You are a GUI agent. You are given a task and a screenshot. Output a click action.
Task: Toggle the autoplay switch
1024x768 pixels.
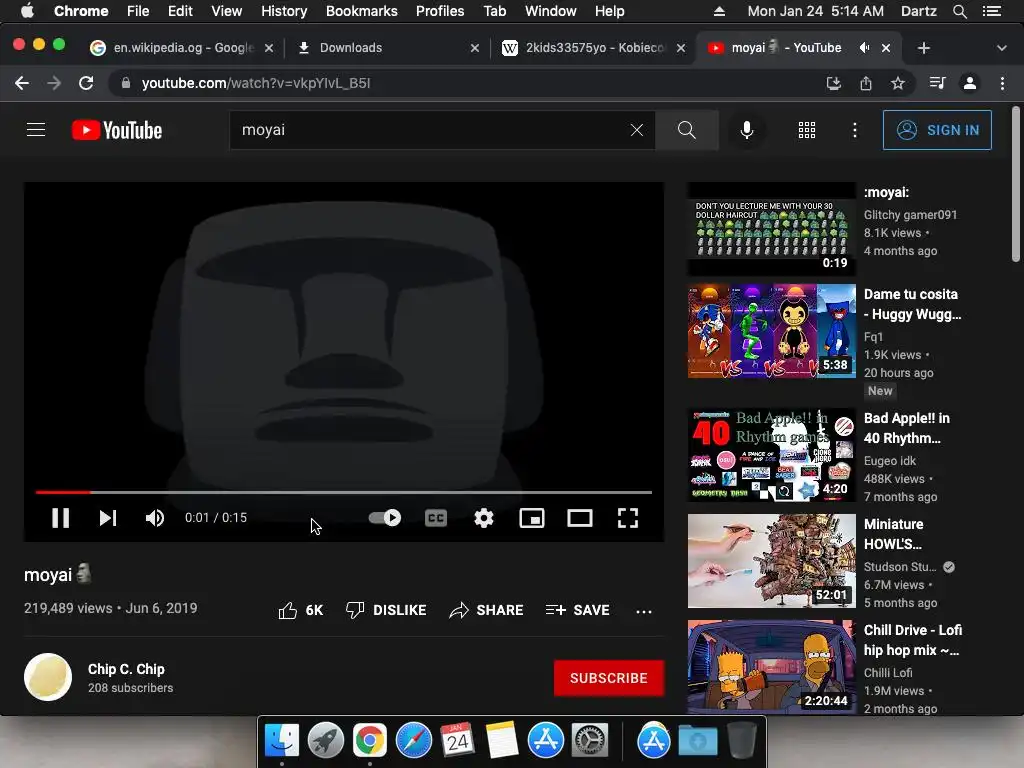pos(385,518)
